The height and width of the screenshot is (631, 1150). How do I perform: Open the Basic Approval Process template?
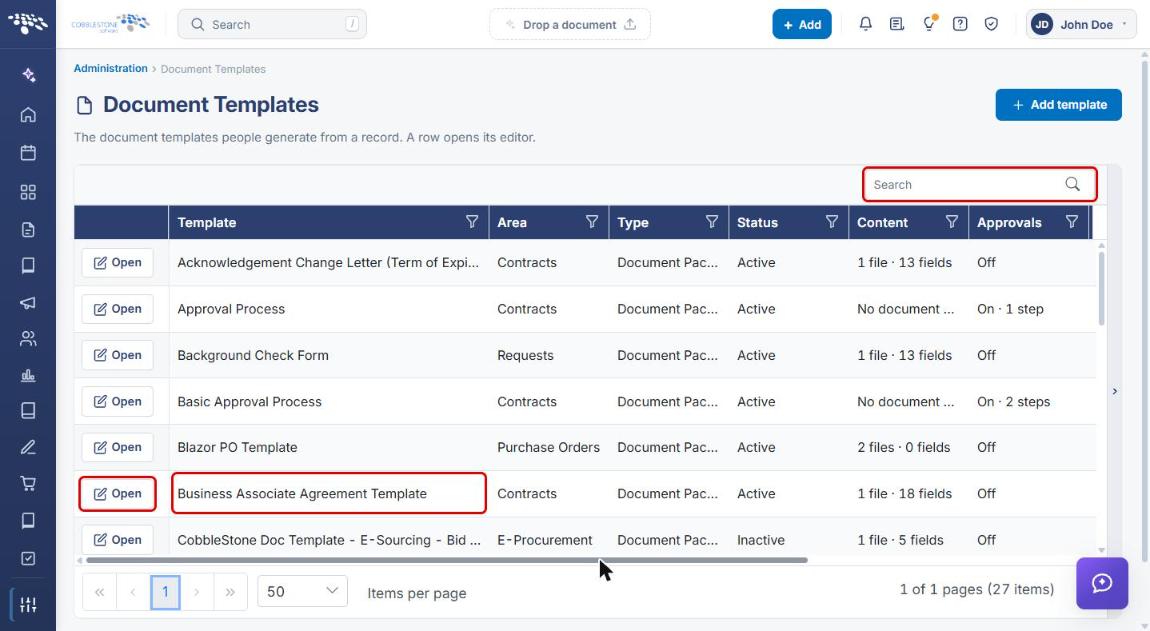(x=117, y=401)
